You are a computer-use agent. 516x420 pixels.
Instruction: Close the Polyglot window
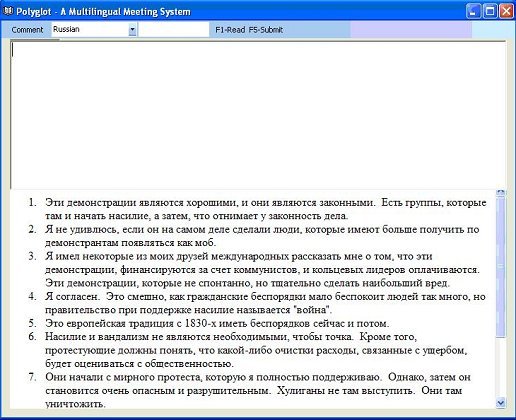click(506, 11)
